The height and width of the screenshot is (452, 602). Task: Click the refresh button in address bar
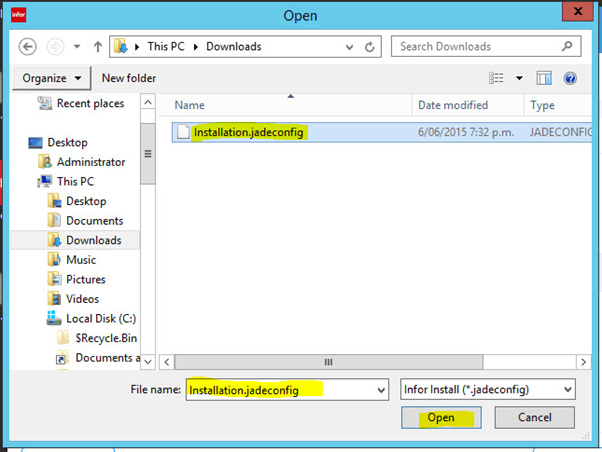coord(371,47)
